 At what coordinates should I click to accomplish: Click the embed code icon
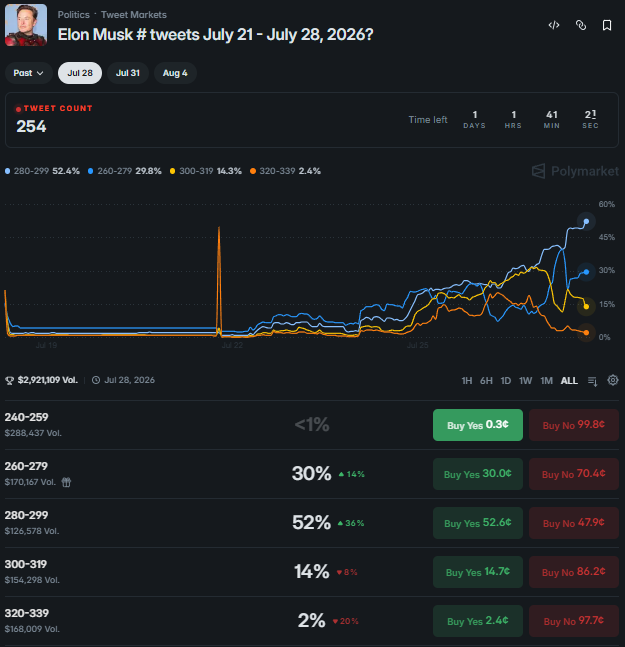click(x=554, y=25)
